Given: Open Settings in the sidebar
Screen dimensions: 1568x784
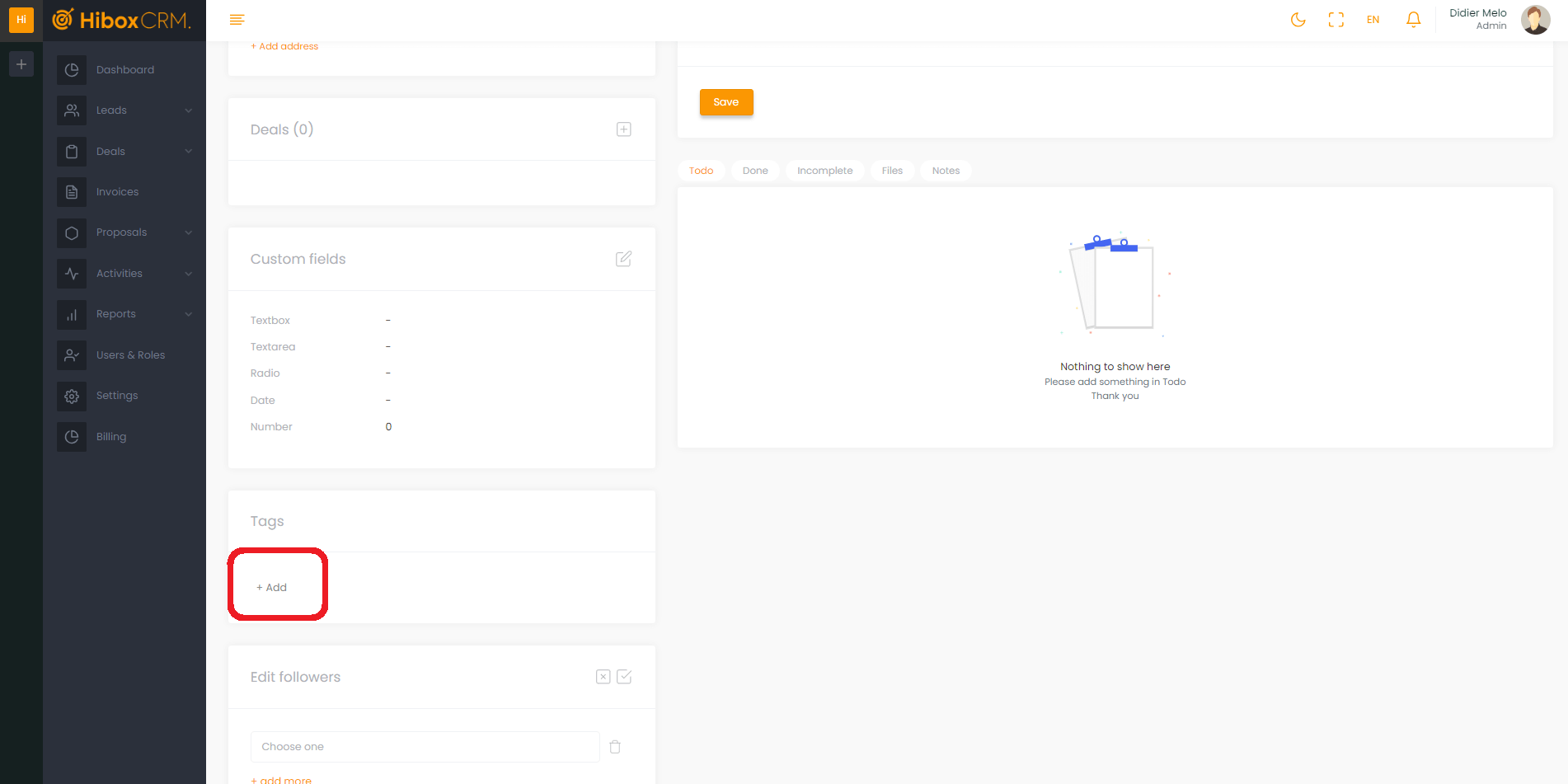Looking at the screenshot, I should tap(116, 396).
